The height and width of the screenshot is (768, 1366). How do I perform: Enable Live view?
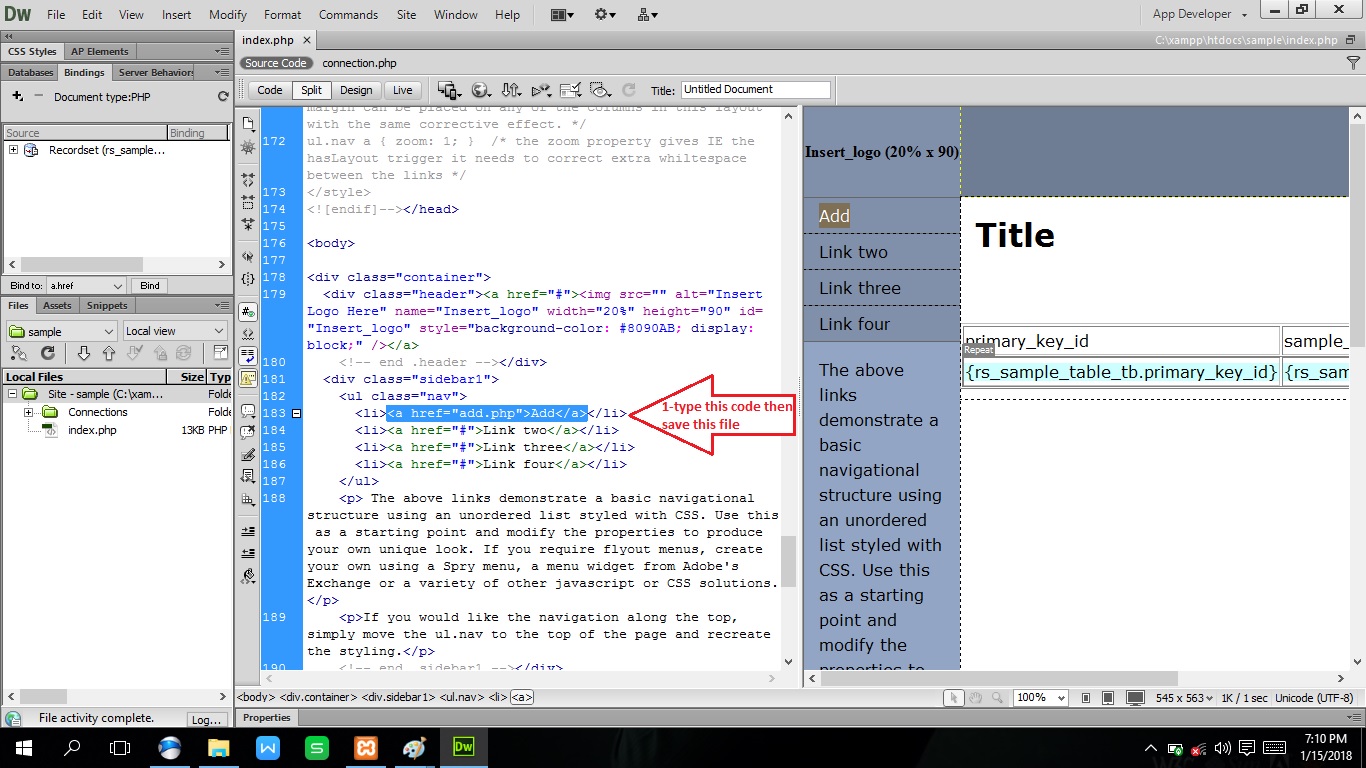[x=402, y=90]
